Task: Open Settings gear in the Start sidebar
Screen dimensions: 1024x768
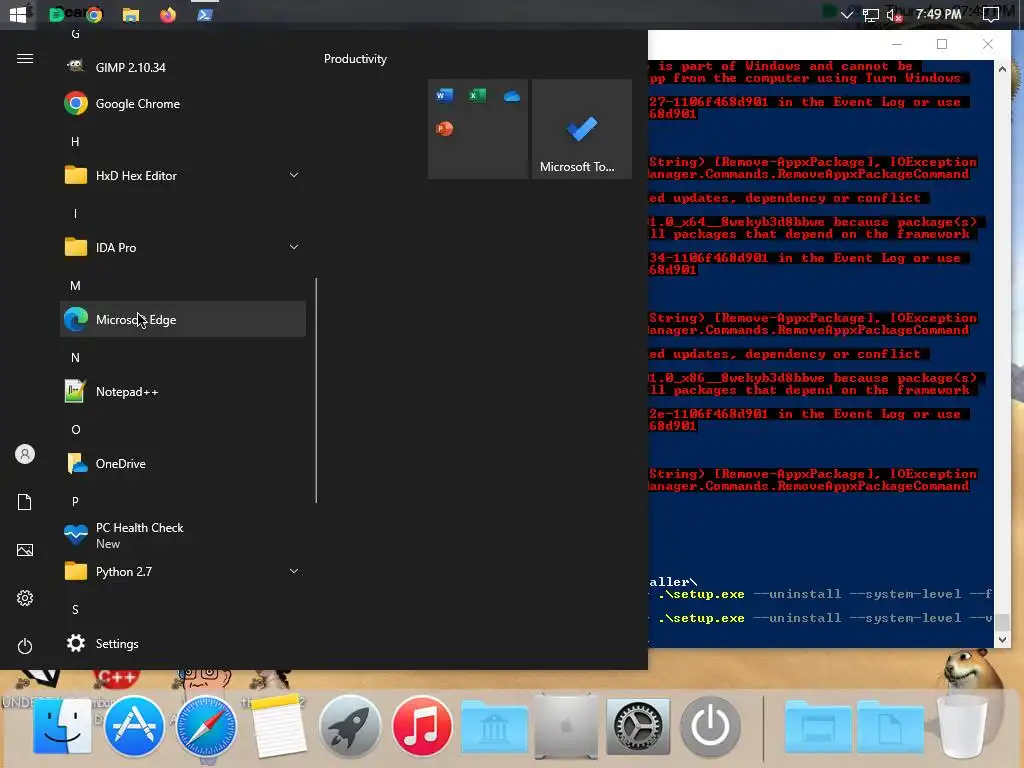Action: pyautogui.click(x=25, y=598)
